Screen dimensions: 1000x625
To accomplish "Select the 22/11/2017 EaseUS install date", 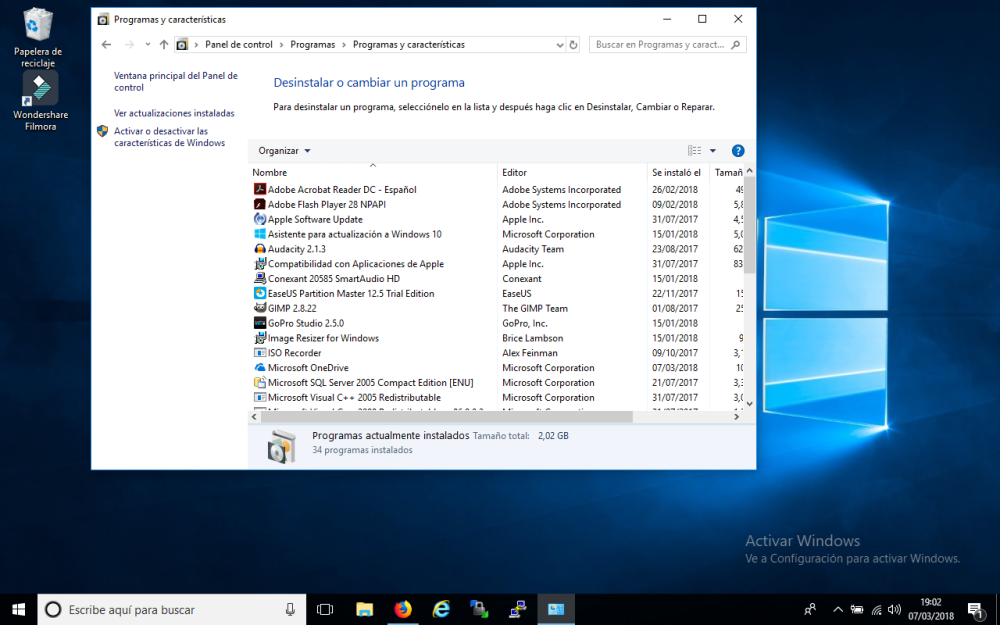I will tap(675, 293).
